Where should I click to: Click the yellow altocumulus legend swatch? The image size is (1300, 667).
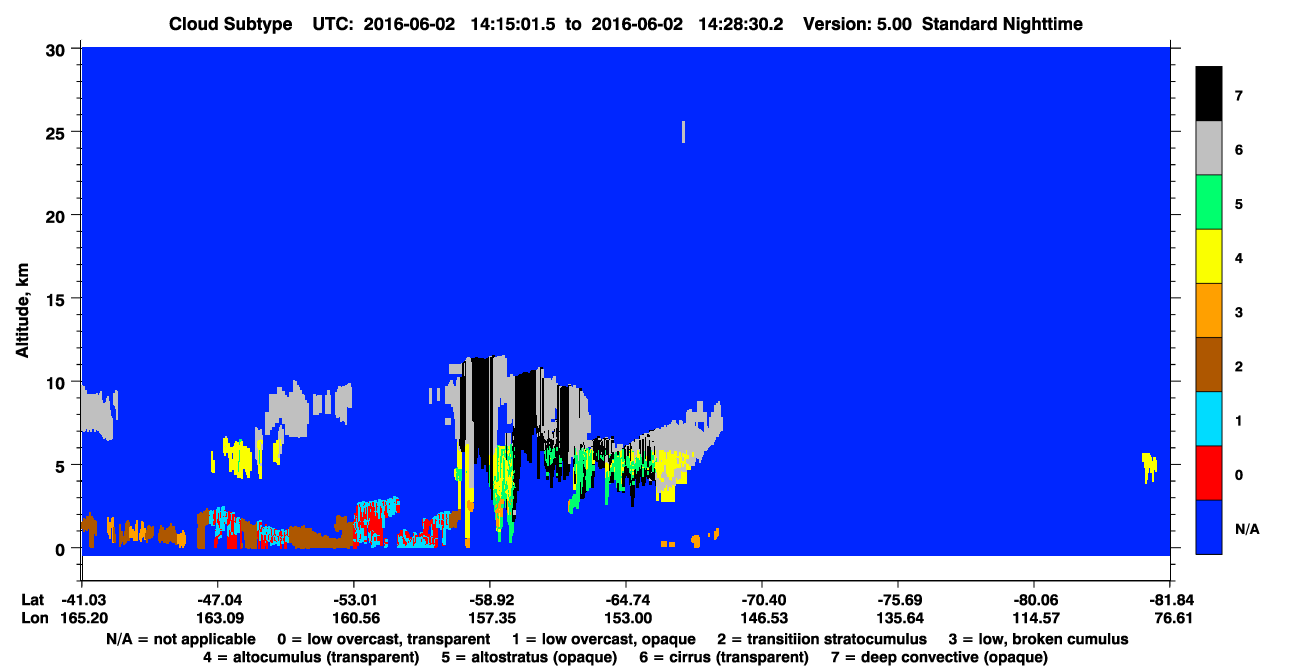click(1209, 257)
